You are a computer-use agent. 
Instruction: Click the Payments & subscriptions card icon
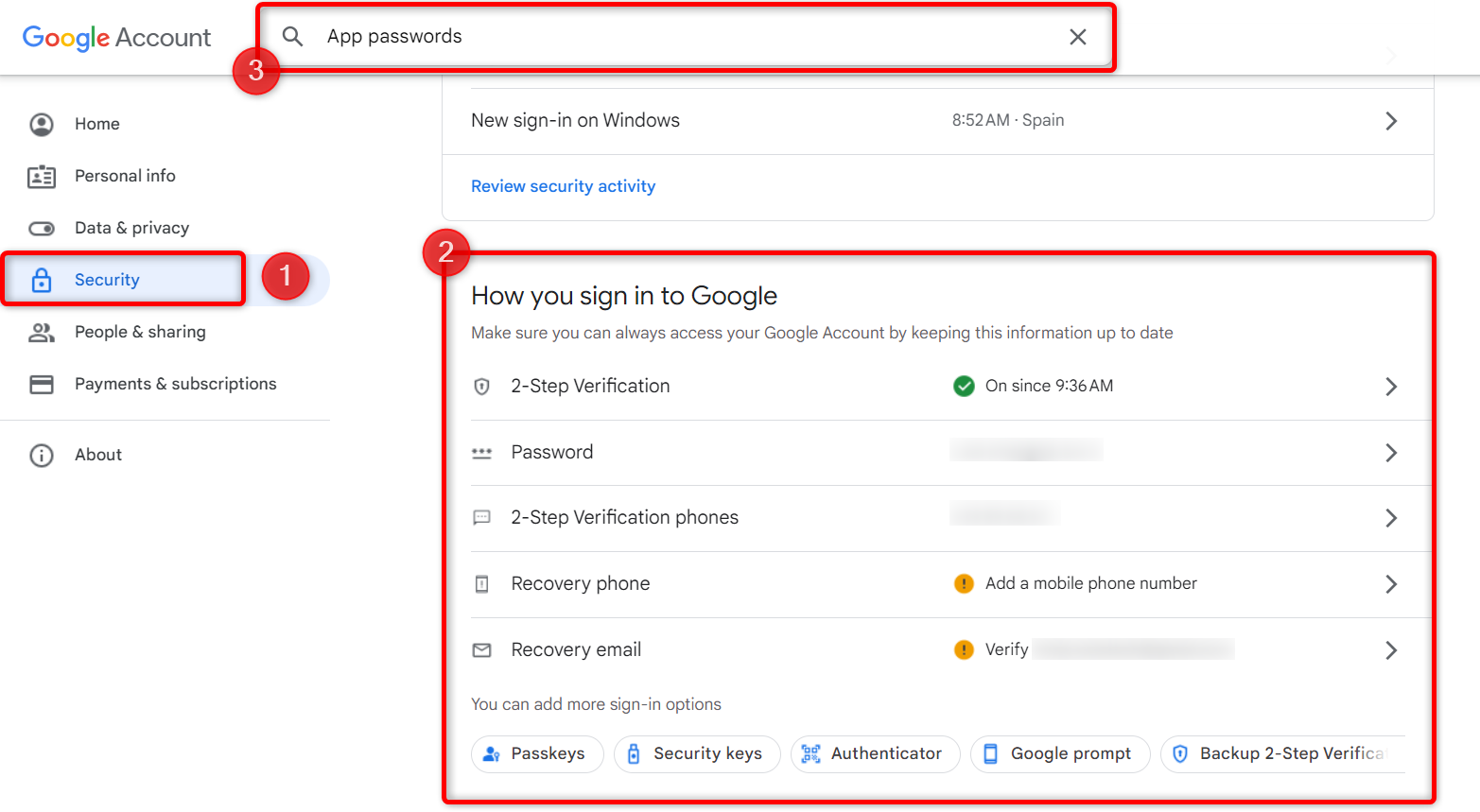click(42, 385)
